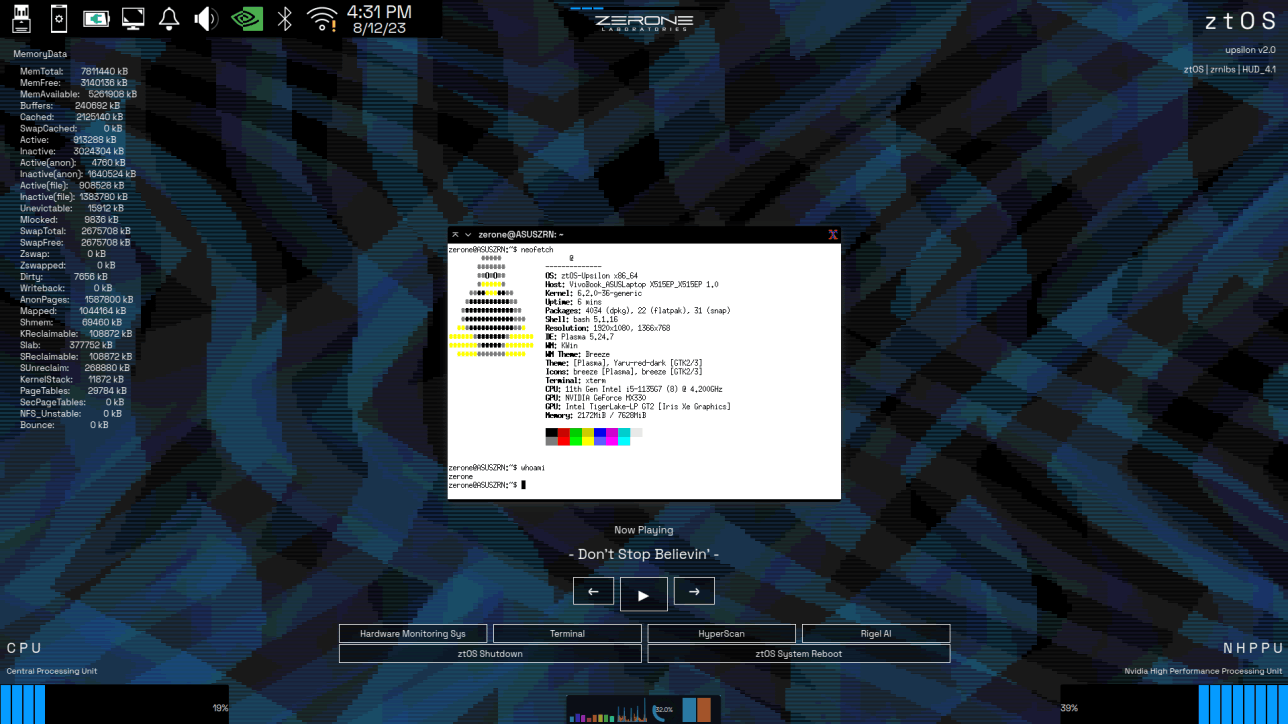Skip to next track with right arrow

click(x=694, y=591)
